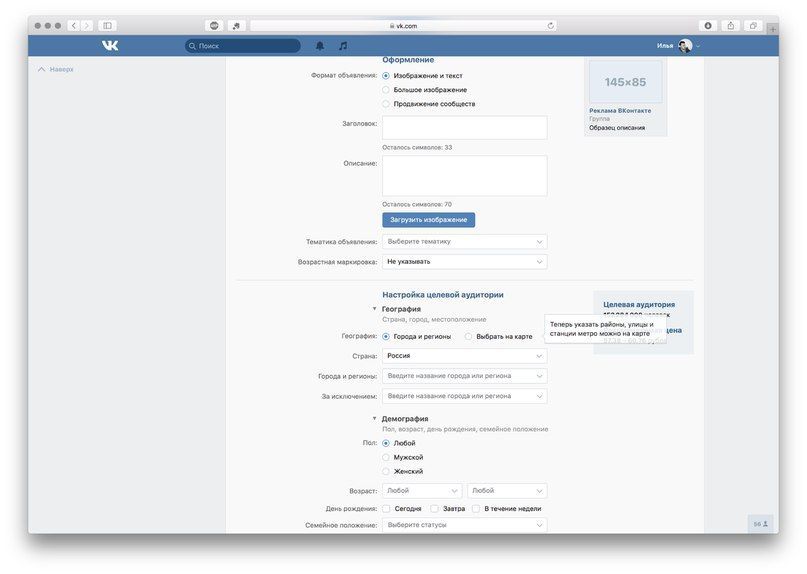
Task: Open the online friends counter in corner
Action: tap(760, 524)
